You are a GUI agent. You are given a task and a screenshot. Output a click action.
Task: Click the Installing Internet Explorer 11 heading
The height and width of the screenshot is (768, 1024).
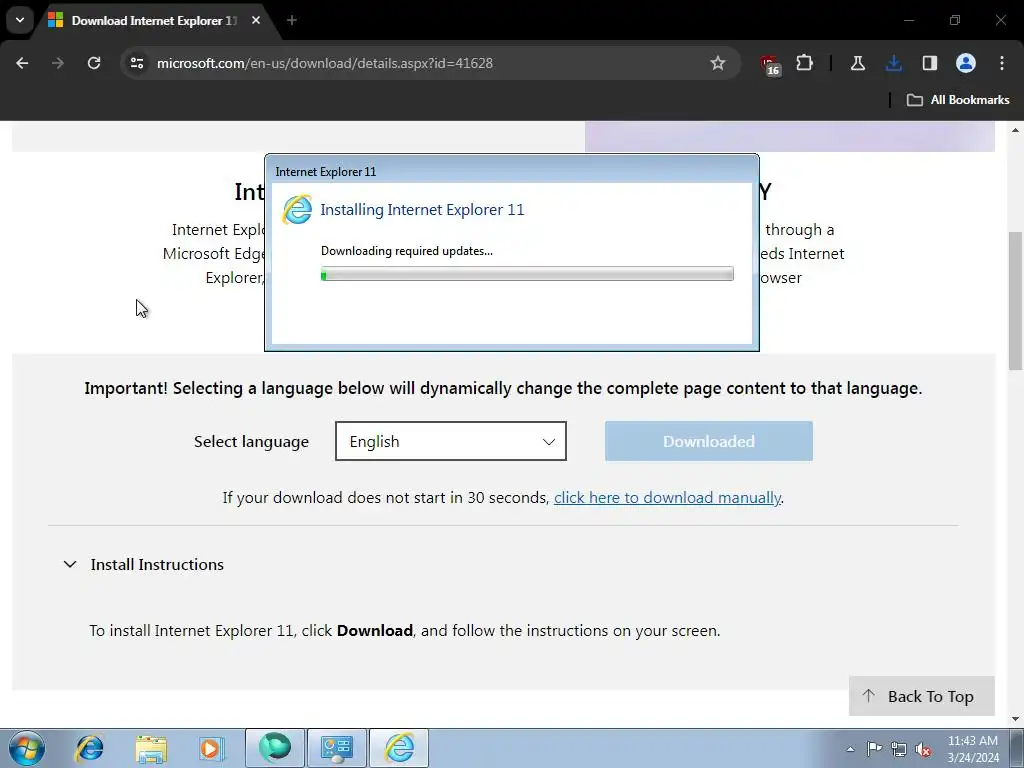(422, 210)
